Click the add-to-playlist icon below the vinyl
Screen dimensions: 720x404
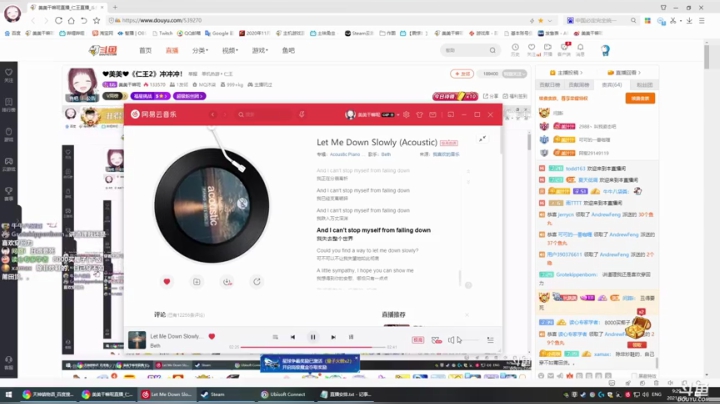pos(197,281)
